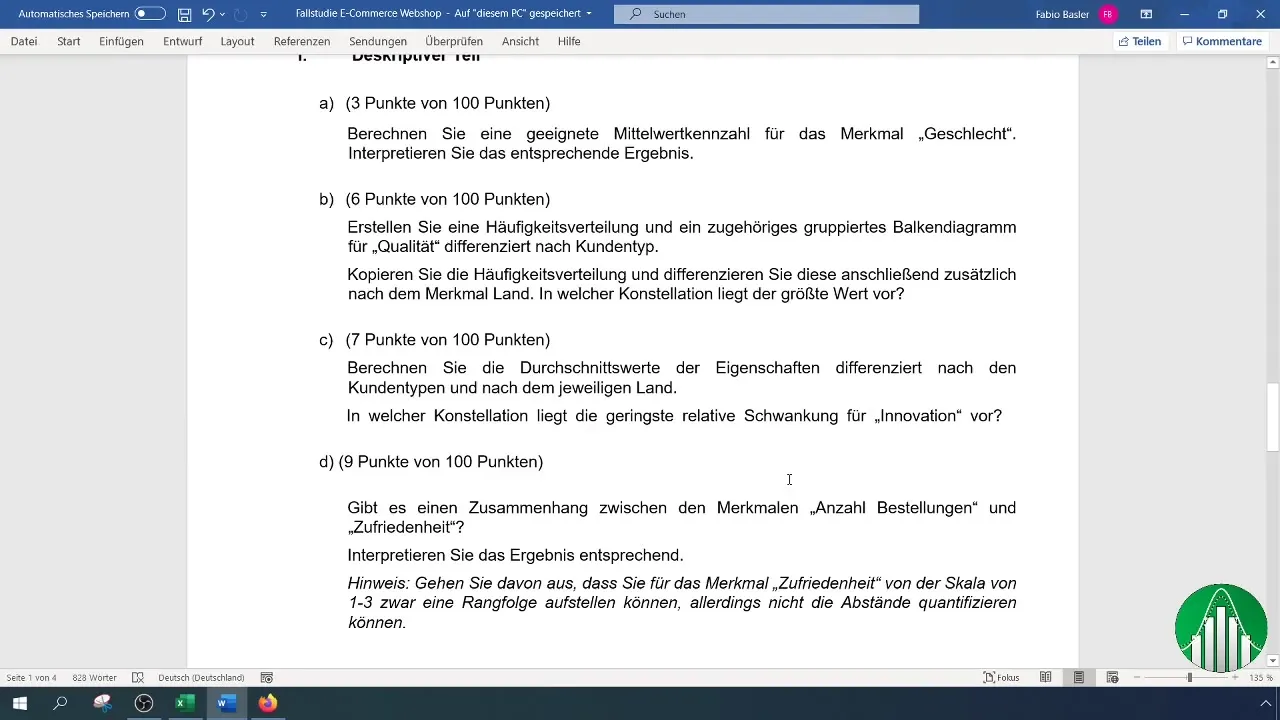The height and width of the screenshot is (720, 1280).
Task: Click the zoom out minus button
Action: tap(1137, 678)
